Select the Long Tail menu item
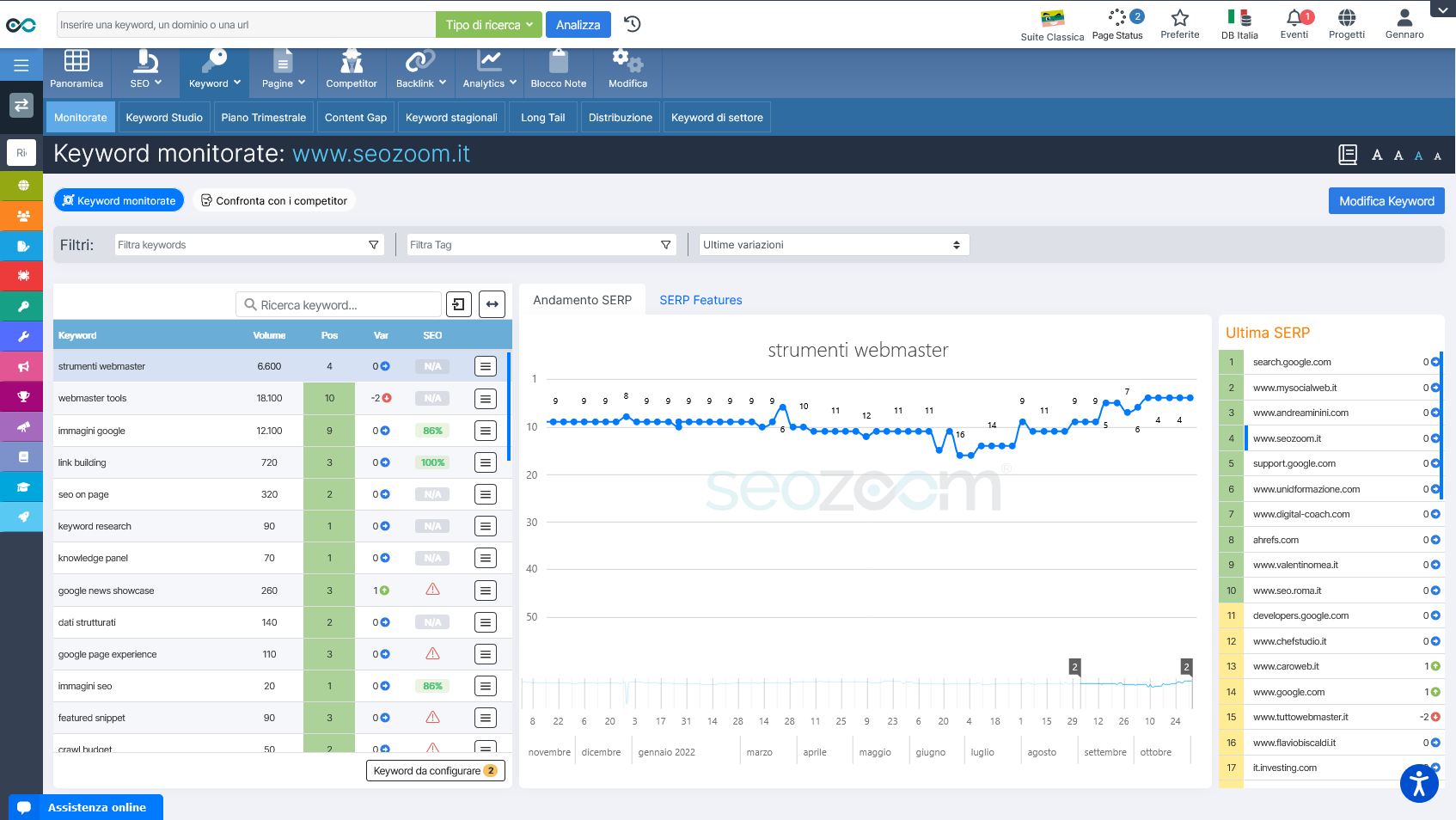1456x820 pixels. (542, 117)
